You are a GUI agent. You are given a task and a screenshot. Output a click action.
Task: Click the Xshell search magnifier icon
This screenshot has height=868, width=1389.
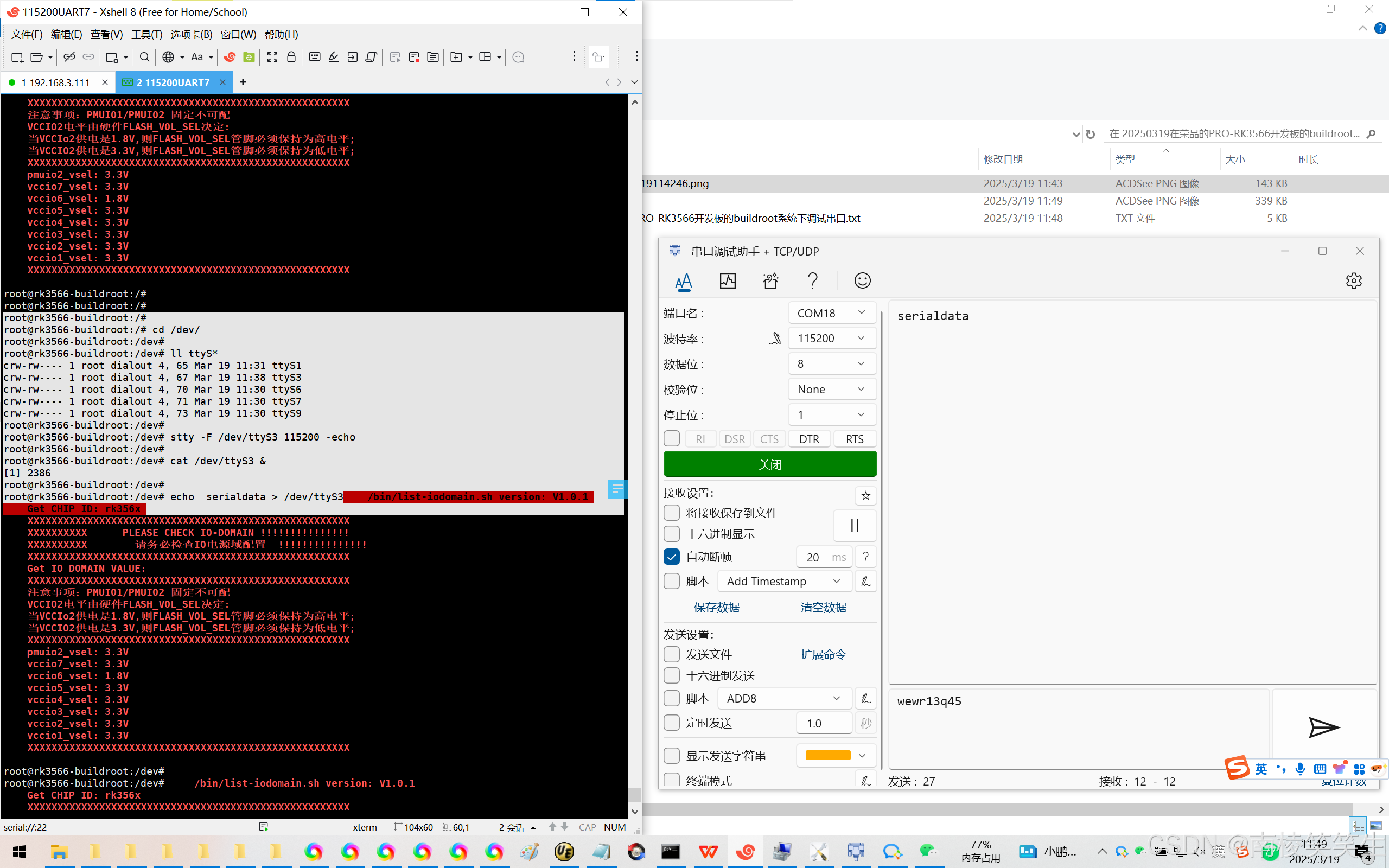pos(145,57)
